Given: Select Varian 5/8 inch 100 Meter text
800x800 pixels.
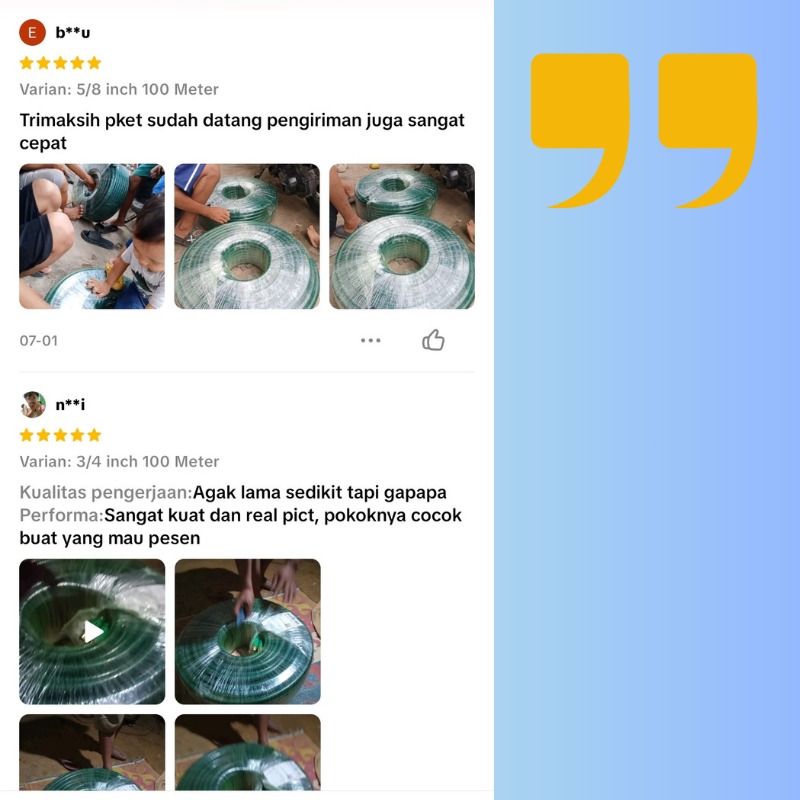Looking at the screenshot, I should point(119,89).
